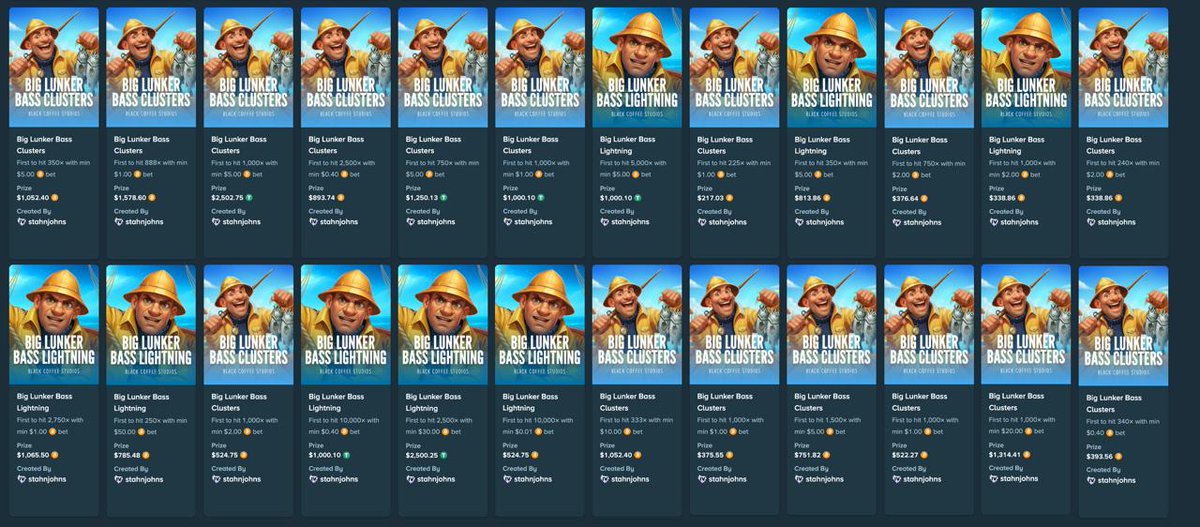Click the Bitcoin icon beside the $1,578.60 prize
Viewport: 1200px width, 527px height.
point(152,197)
